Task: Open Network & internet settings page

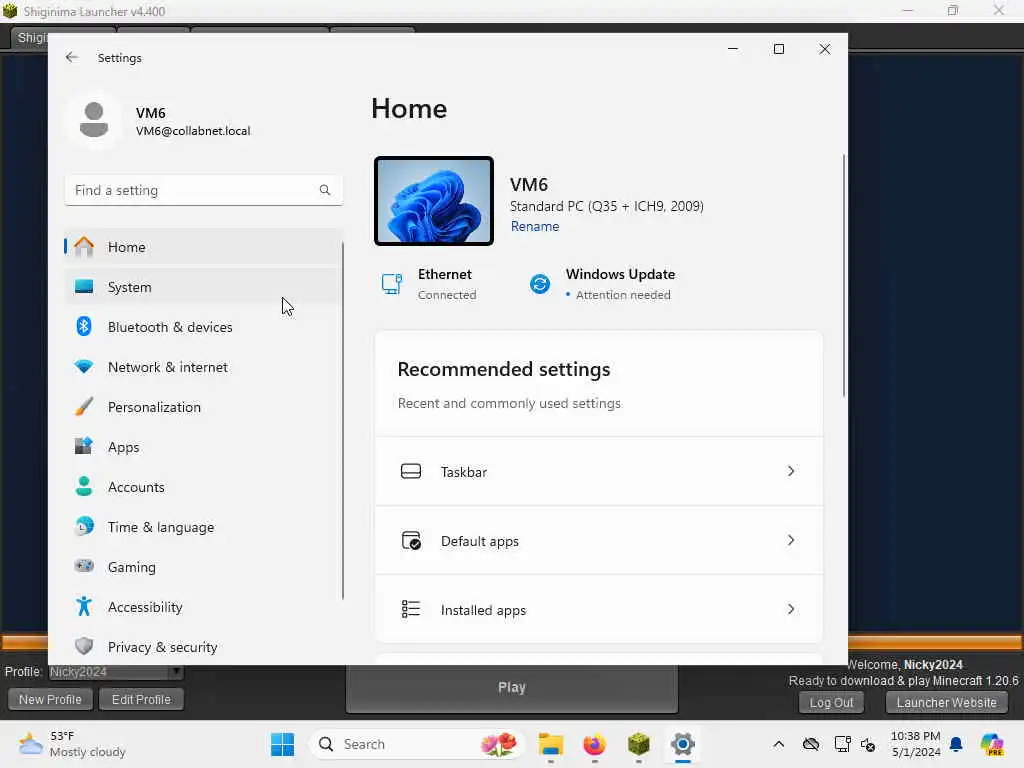Action: (202, 367)
